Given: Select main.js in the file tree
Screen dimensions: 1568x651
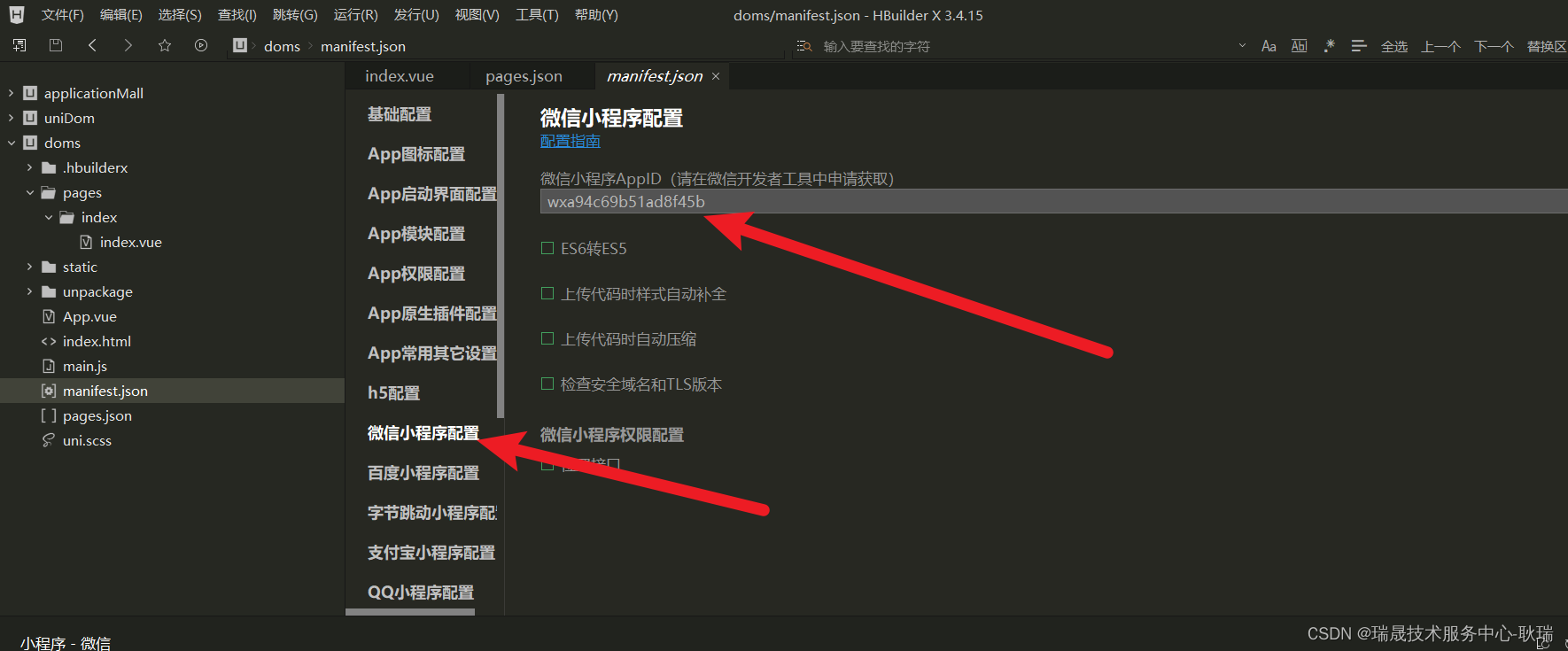Looking at the screenshot, I should coord(85,366).
